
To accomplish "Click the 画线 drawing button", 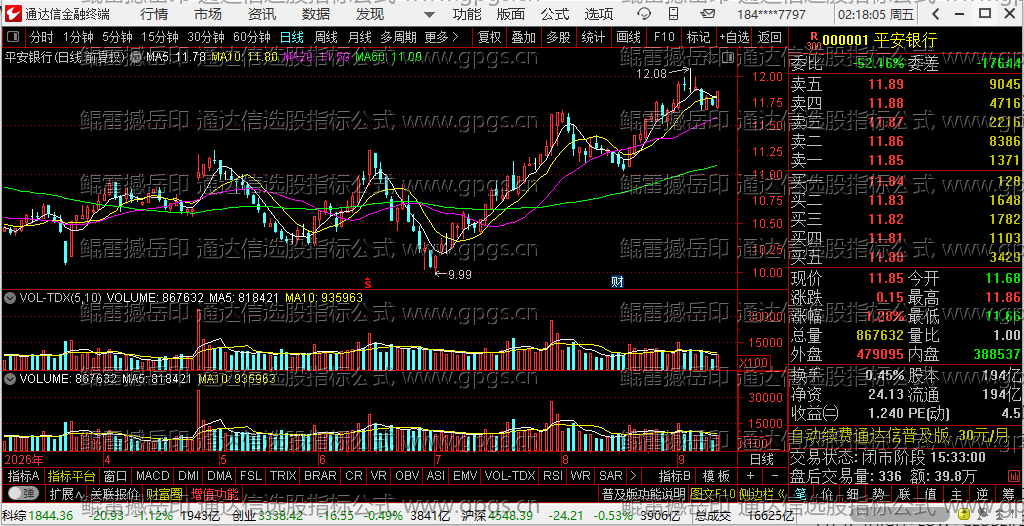I will (628, 38).
